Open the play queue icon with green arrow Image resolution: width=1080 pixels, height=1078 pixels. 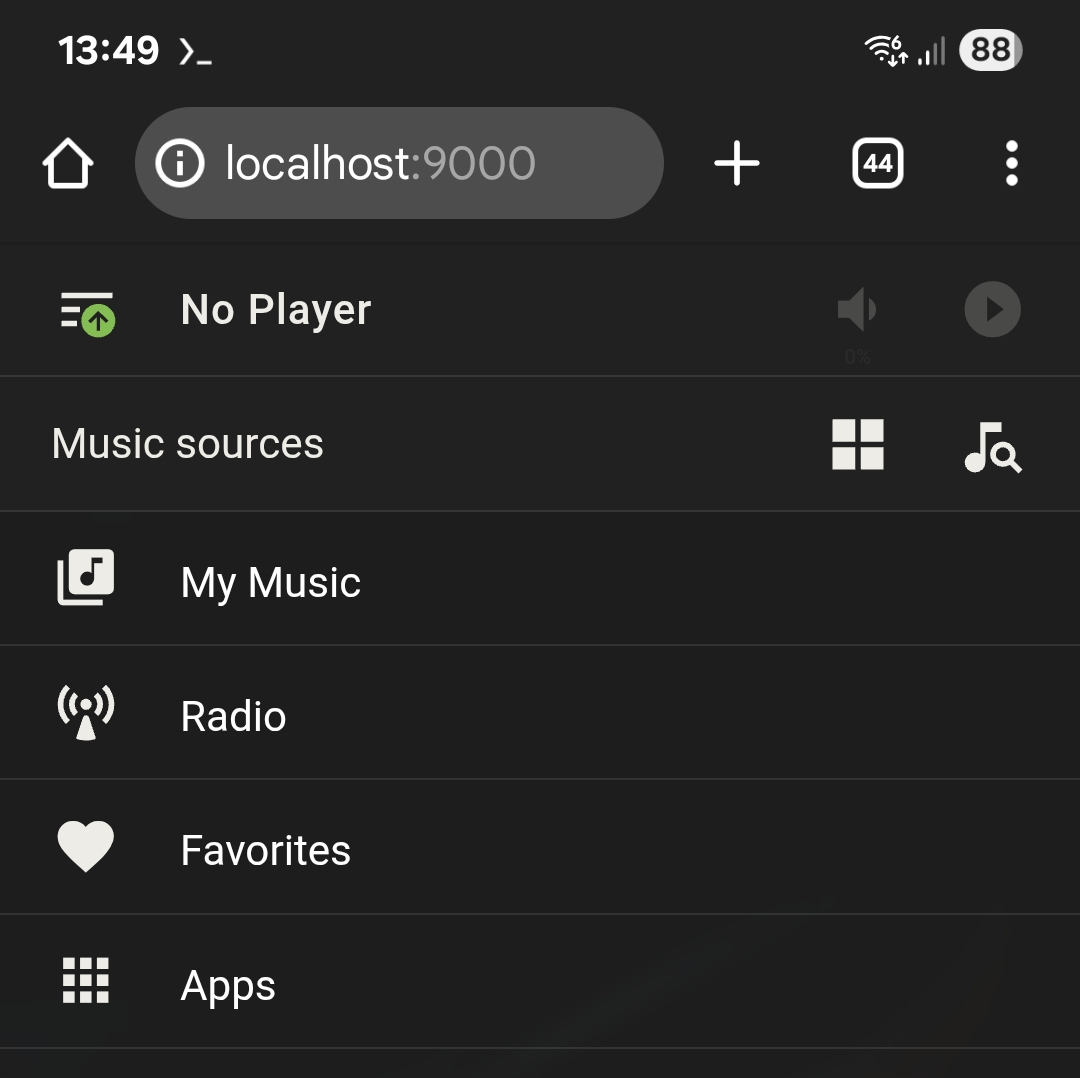pos(87,311)
